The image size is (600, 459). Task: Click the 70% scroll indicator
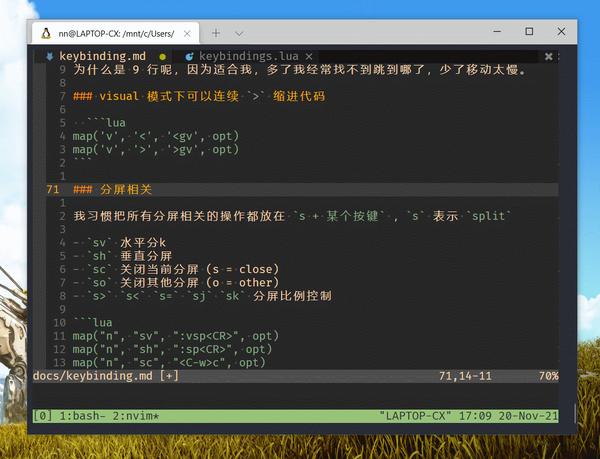548,376
